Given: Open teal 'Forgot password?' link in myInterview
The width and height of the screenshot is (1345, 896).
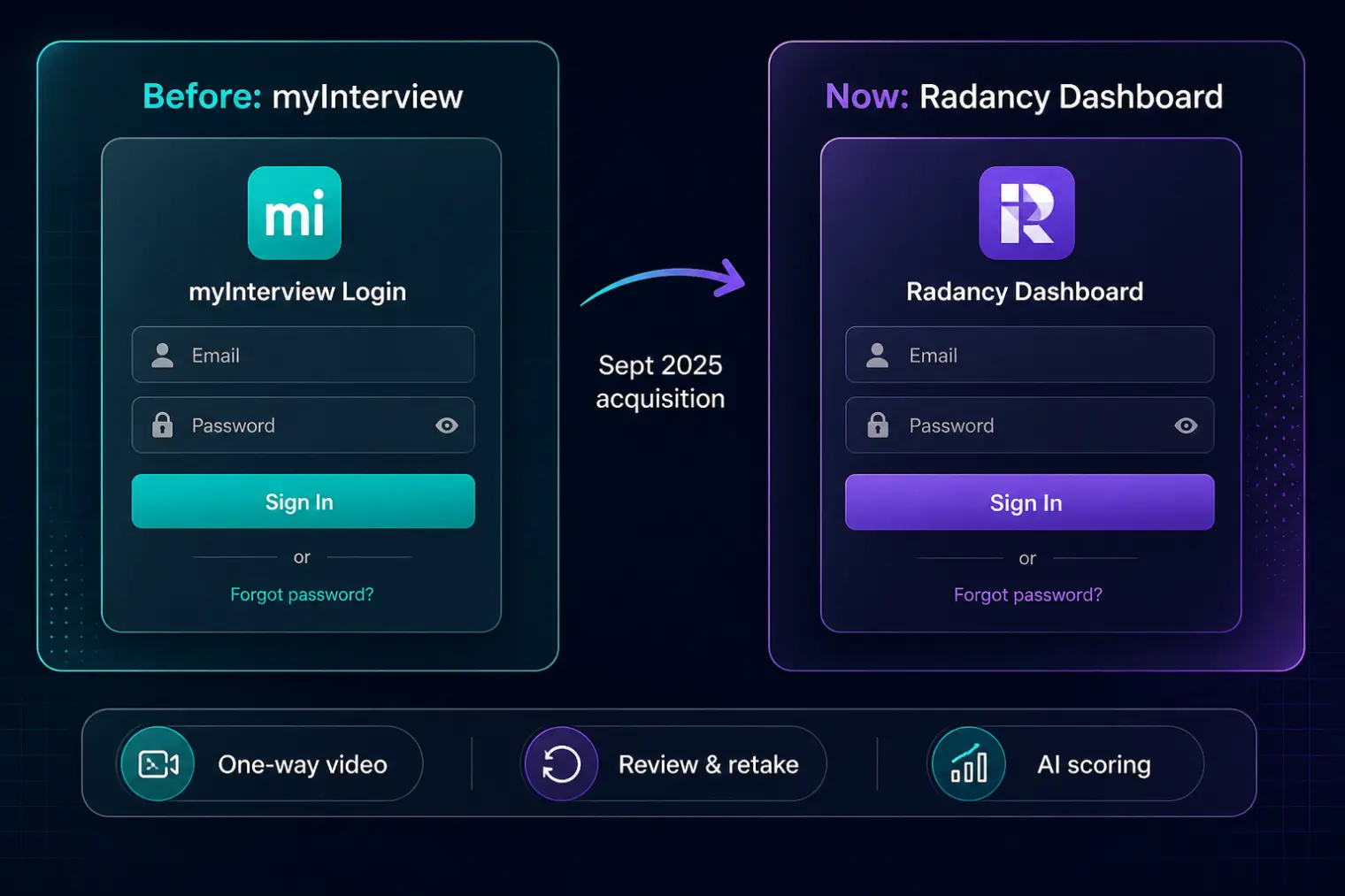Looking at the screenshot, I should (x=302, y=594).
